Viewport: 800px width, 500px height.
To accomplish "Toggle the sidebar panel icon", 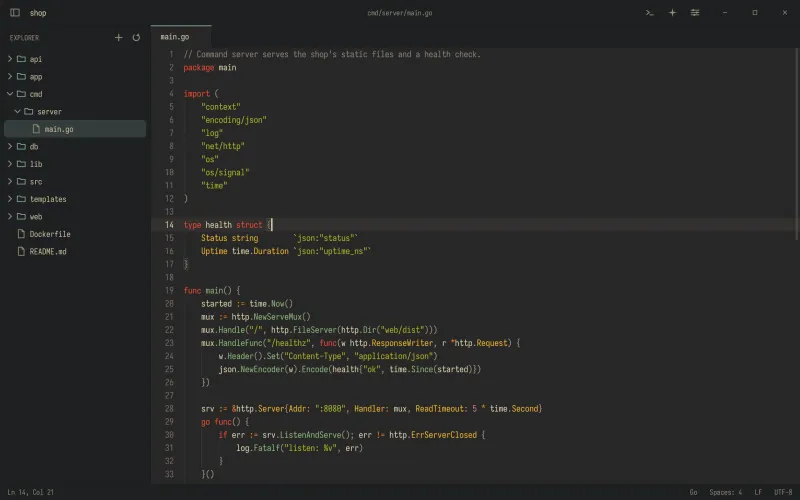I will pyautogui.click(x=15, y=13).
